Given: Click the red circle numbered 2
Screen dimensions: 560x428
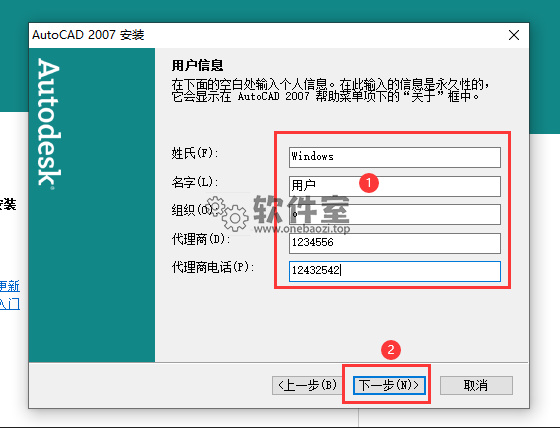Looking at the screenshot, I should [x=391, y=349].
